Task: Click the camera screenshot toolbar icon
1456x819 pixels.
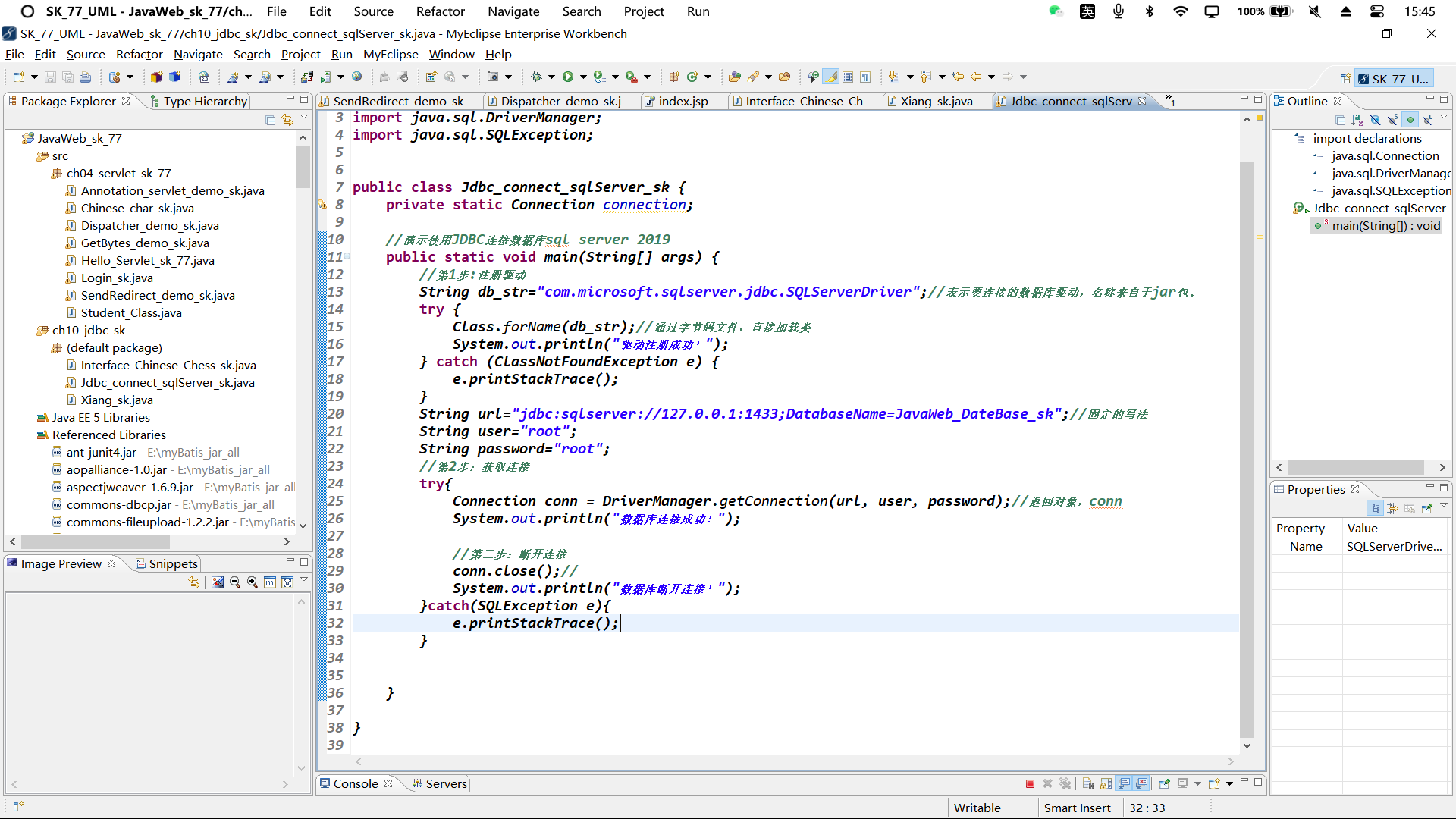Action: pos(493,77)
